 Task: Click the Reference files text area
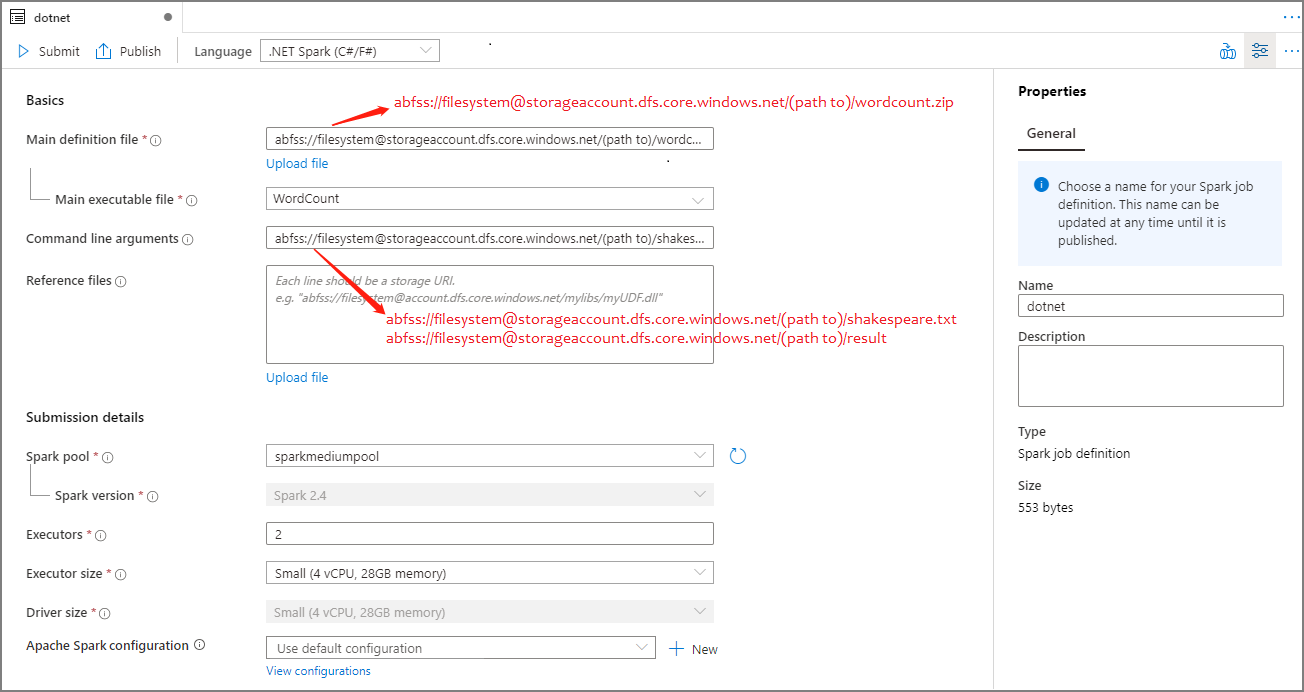490,314
